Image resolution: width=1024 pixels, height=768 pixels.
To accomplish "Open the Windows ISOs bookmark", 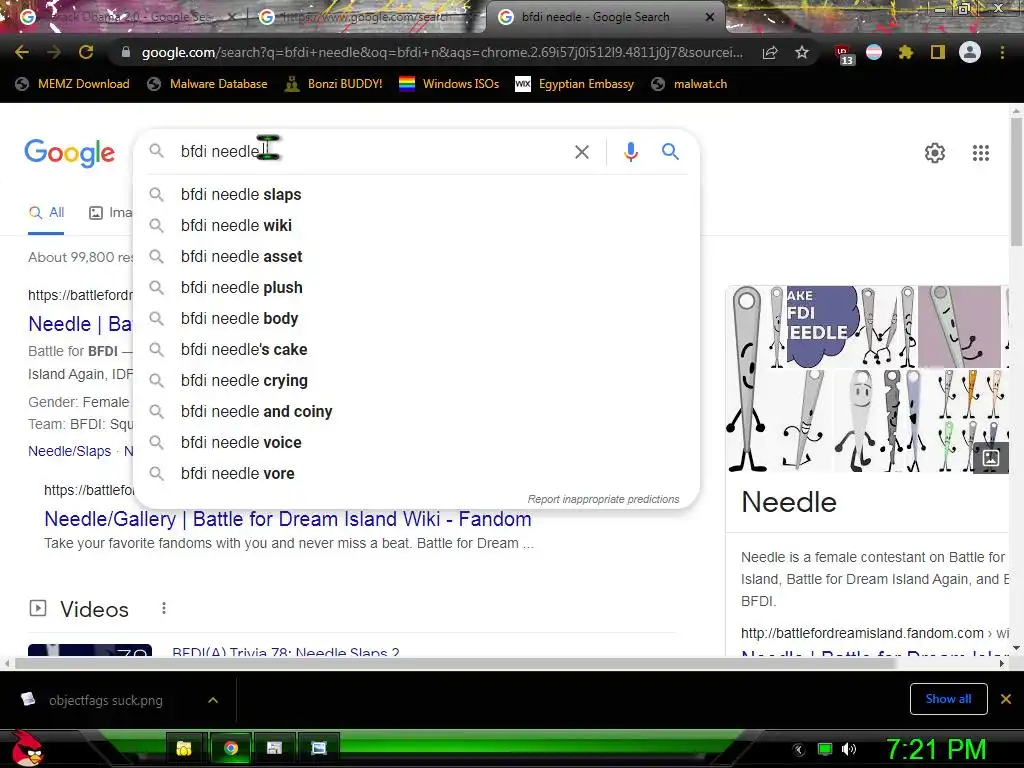I will (x=449, y=84).
